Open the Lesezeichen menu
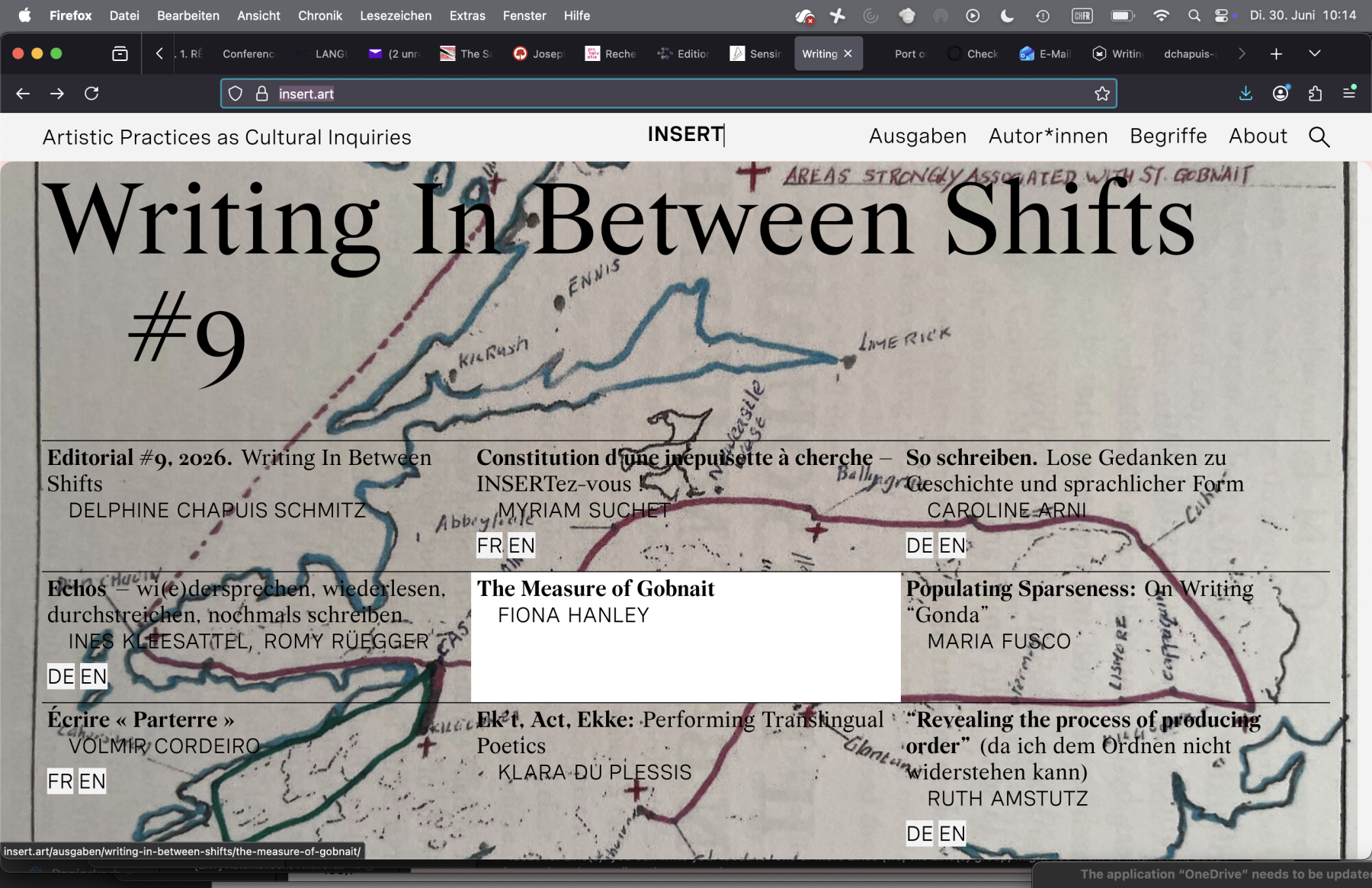 click(396, 15)
